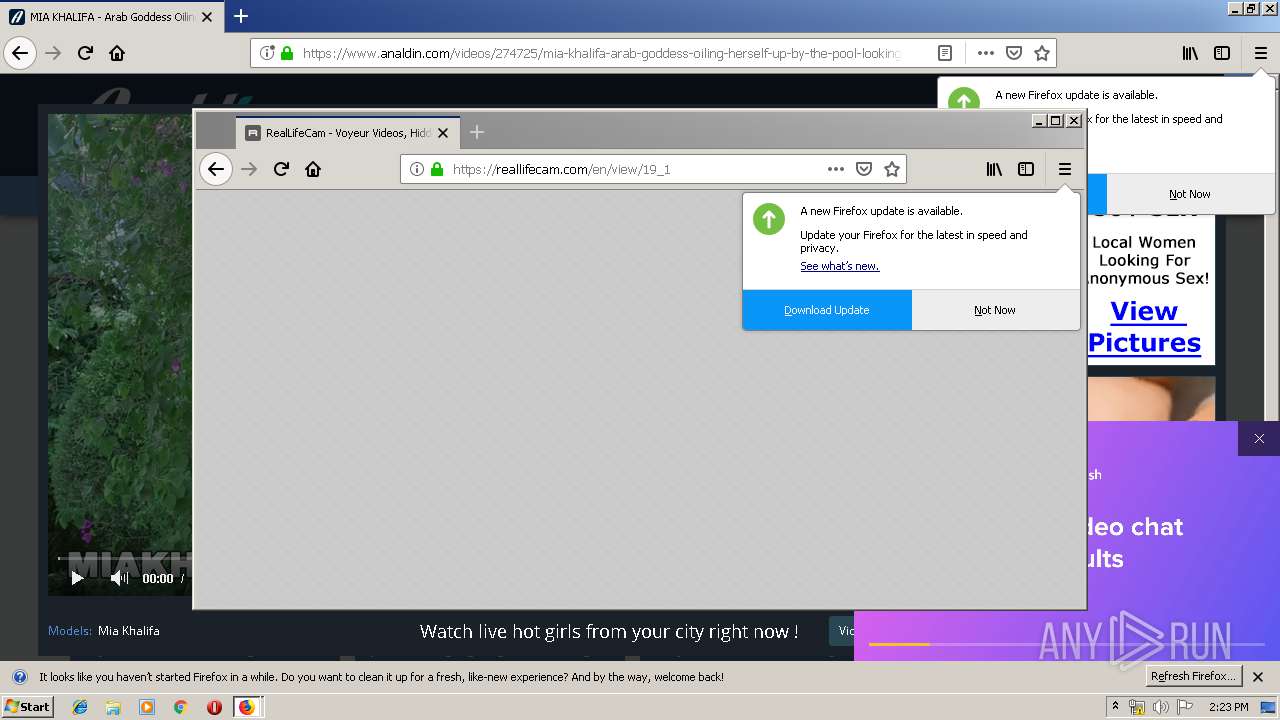Open home page in the front RealLifeCam window
The height and width of the screenshot is (720, 1280).
click(x=313, y=169)
